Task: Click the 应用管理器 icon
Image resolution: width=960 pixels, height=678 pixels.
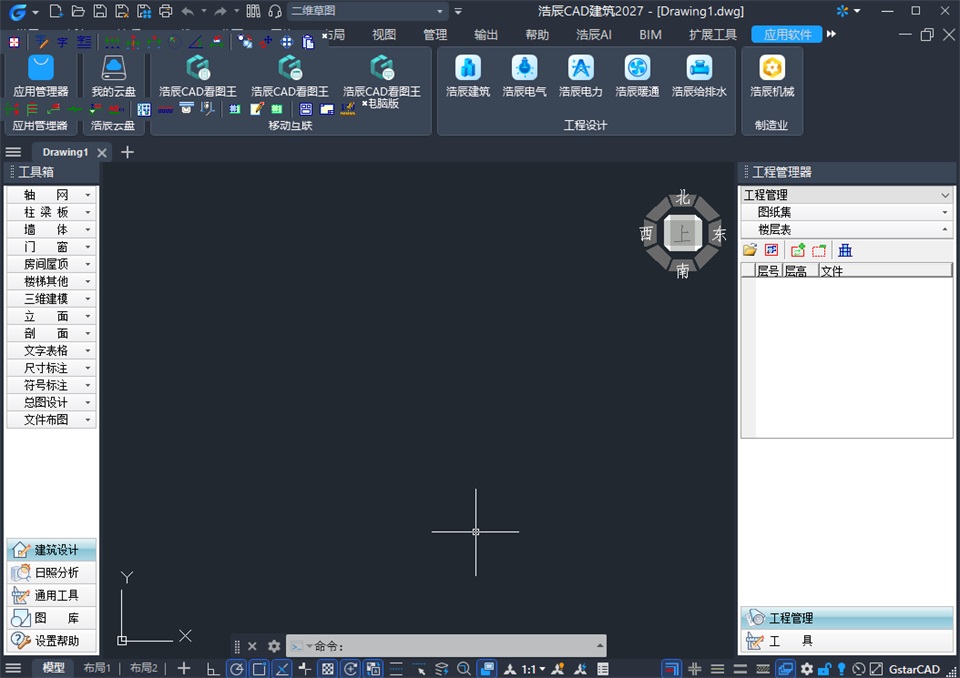Action: coord(40,76)
